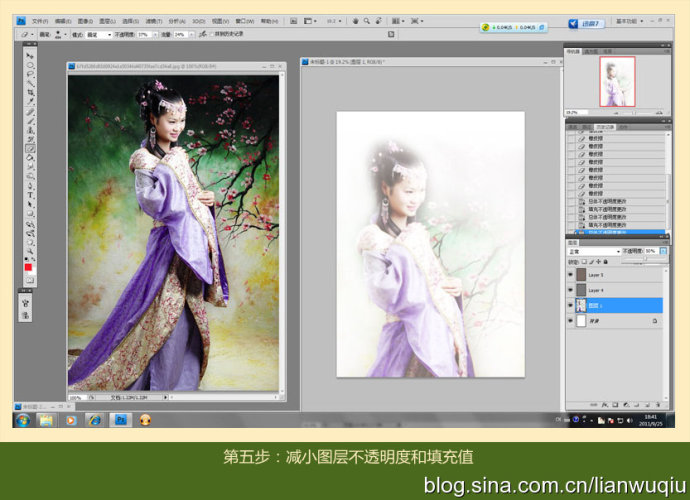Open the Image menu
The height and width of the screenshot is (500, 690).
point(85,21)
